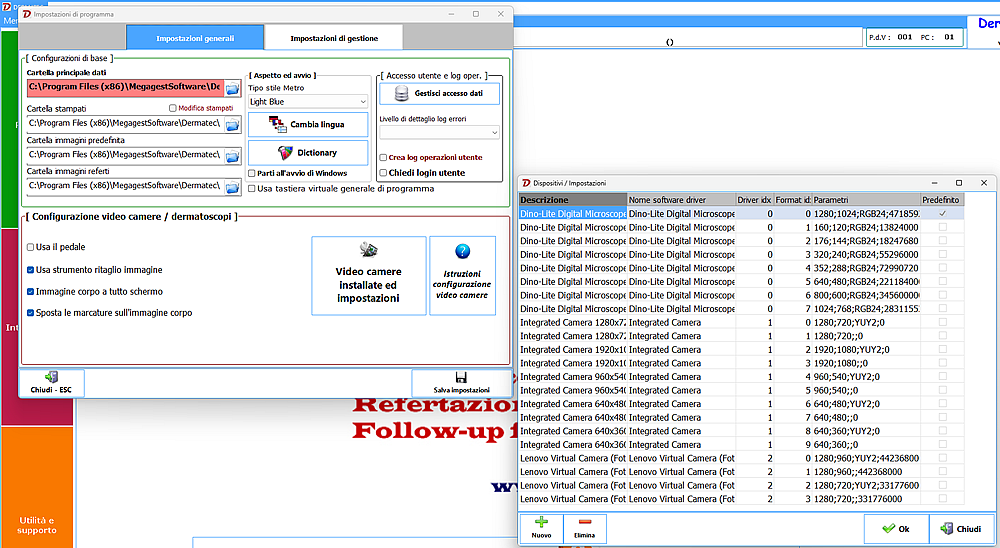Click the Cambia lingua flag icon
This screenshot has width=1000, height=548.
277,124
